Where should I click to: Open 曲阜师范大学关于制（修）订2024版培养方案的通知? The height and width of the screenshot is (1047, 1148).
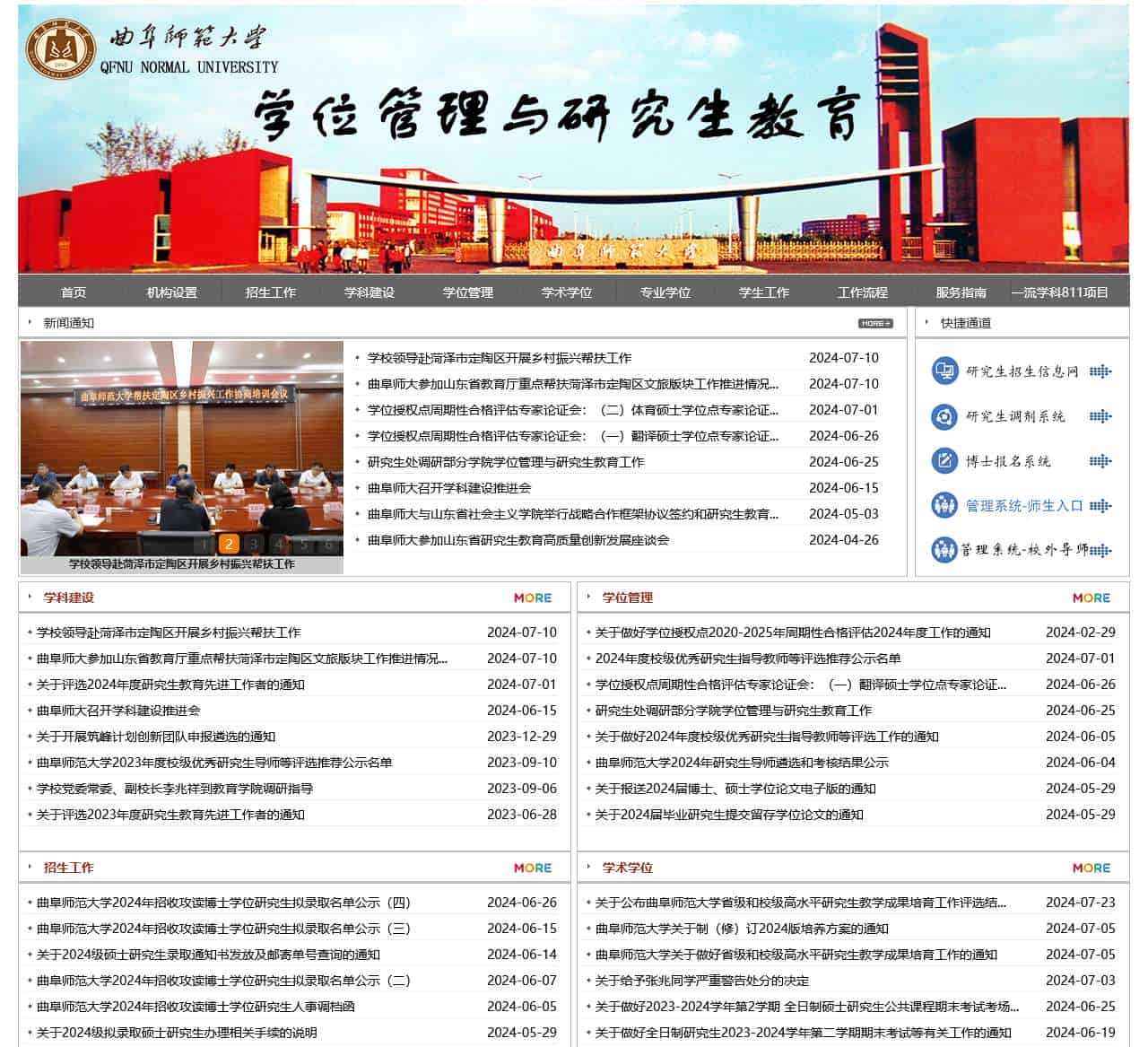[742, 929]
